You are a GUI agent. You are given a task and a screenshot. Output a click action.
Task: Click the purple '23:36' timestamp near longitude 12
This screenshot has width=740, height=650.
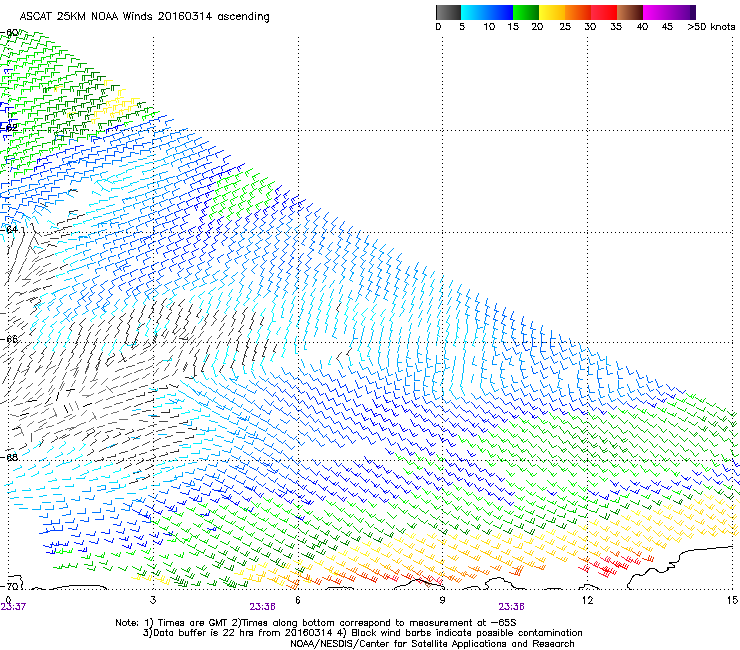(512, 607)
